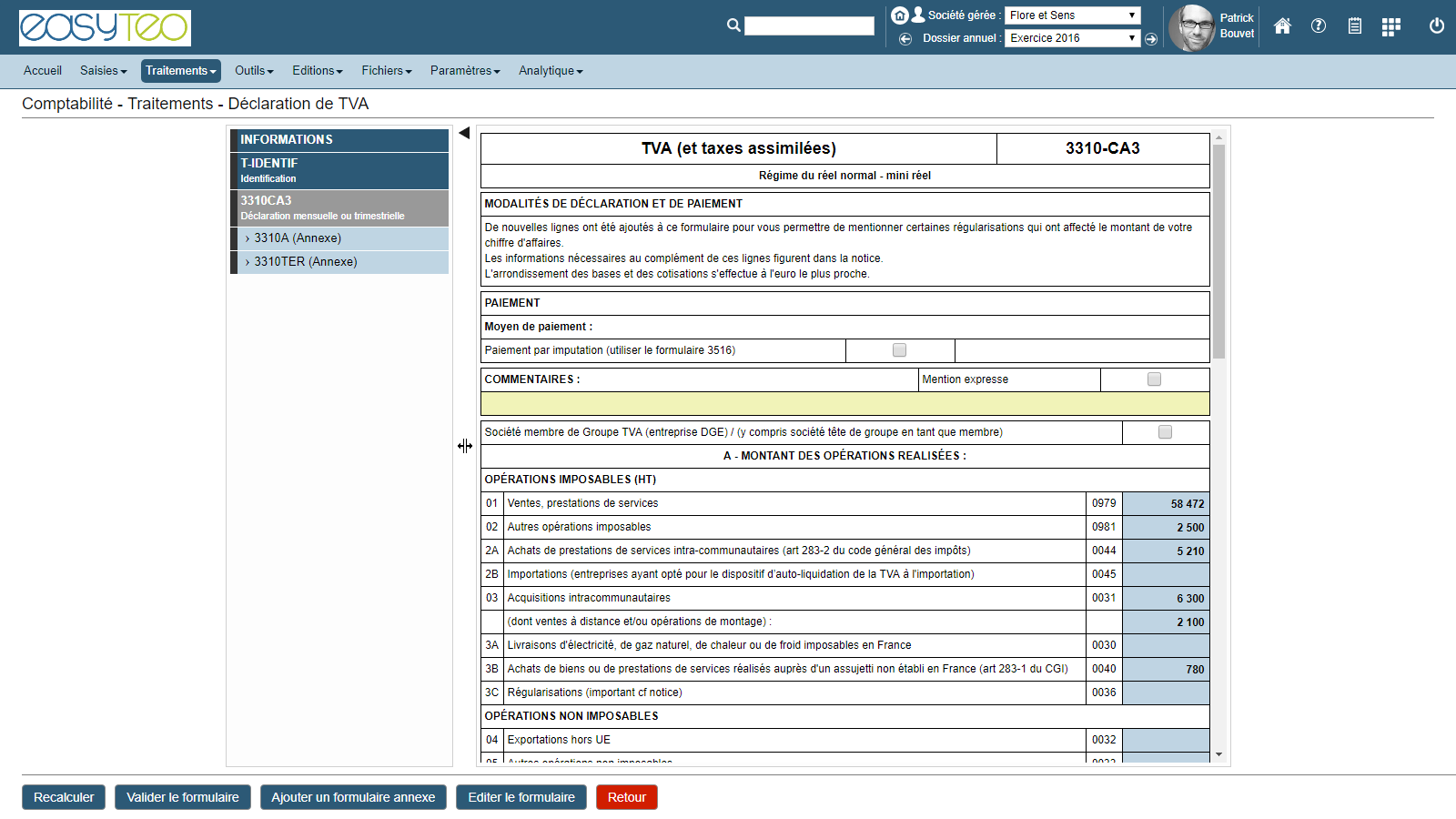Enable Société membre de Groupe TVA checkbox
Viewport: 1456px width, 819px height.
click(x=1165, y=432)
